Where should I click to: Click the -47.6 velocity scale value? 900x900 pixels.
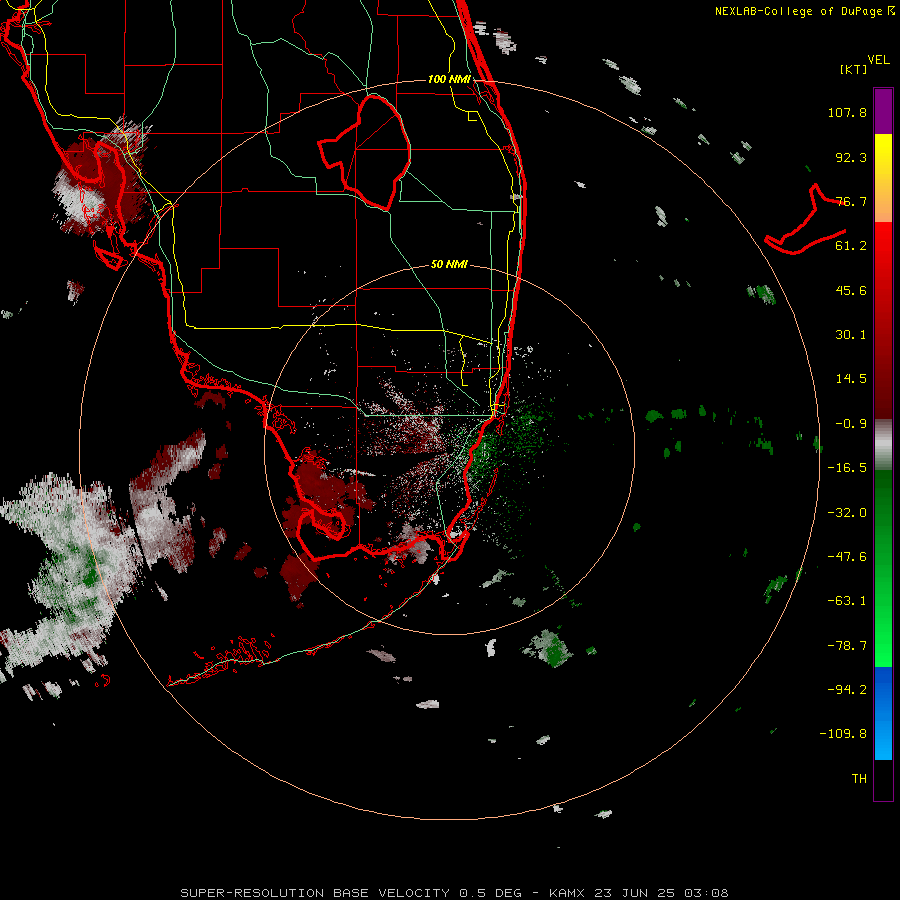pos(847,557)
